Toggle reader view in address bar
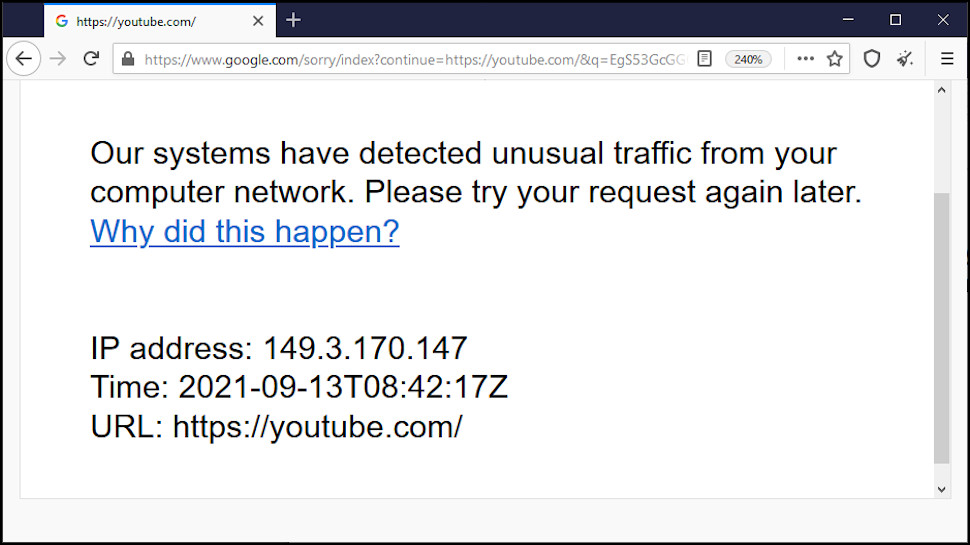Image resolution: width=970 pixels, height=545 pixels. pos(705,59)
